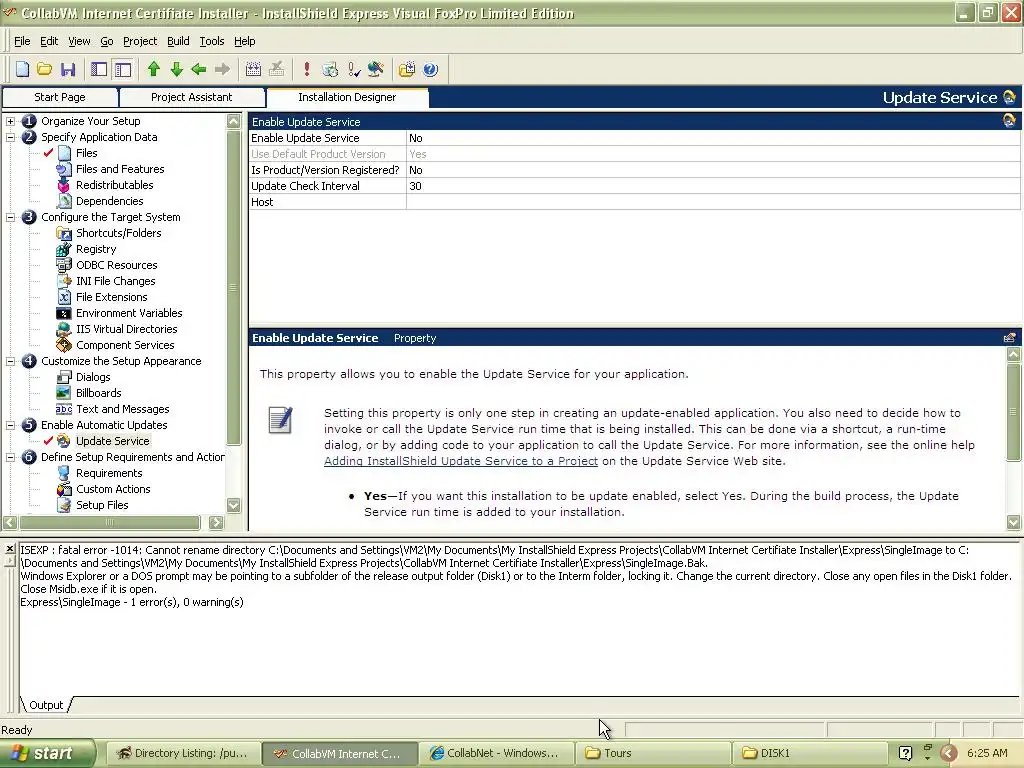Click the globe update wizard icon
This screenshot has height=768, width=1024.
pyautogui.click(x=376, y=69)
